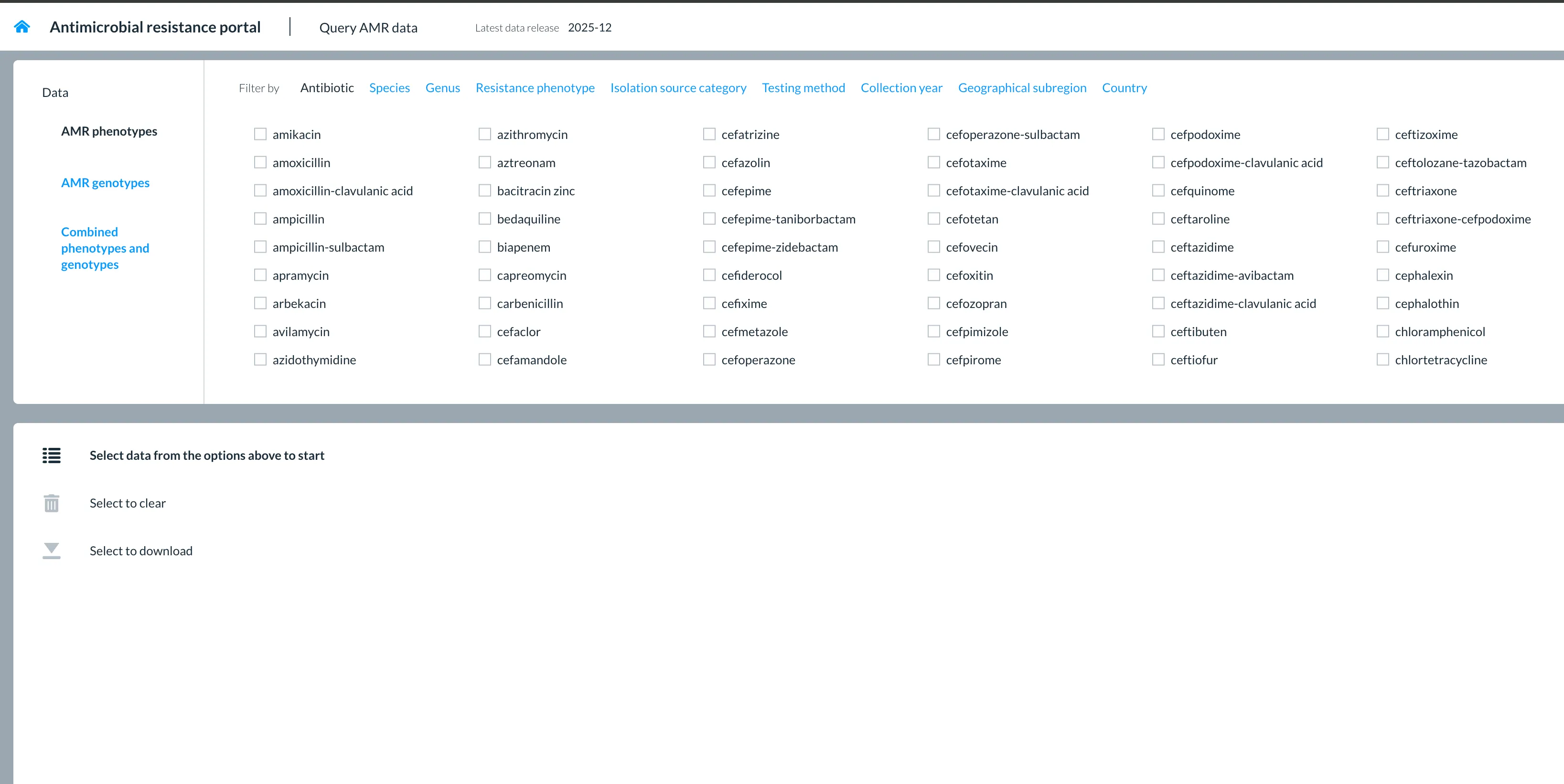Click the chlortetracycline label

click(x=1441, y=360)
